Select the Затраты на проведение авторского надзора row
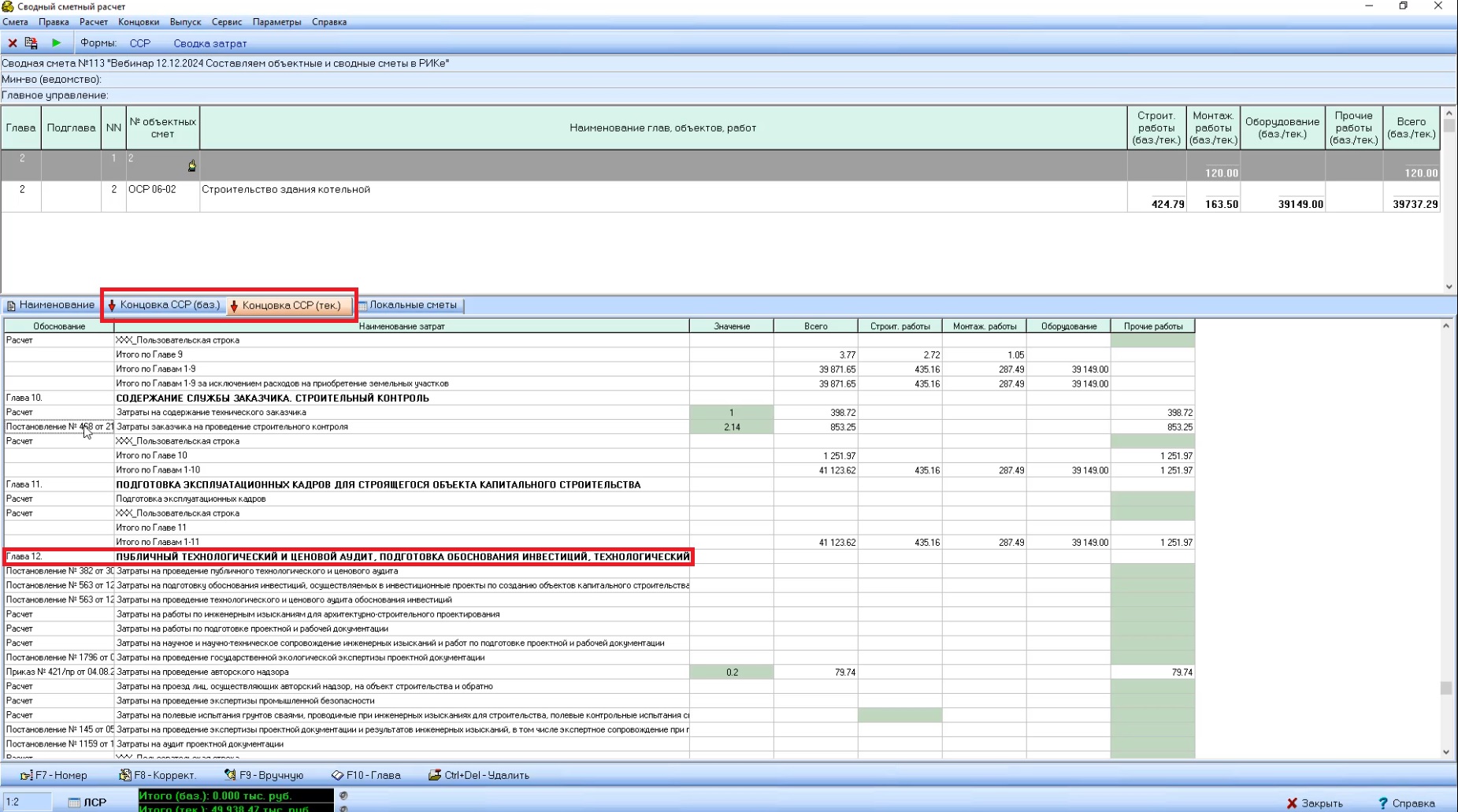The height and width of the screenshot is (812, 1458). tap(599, 673)
